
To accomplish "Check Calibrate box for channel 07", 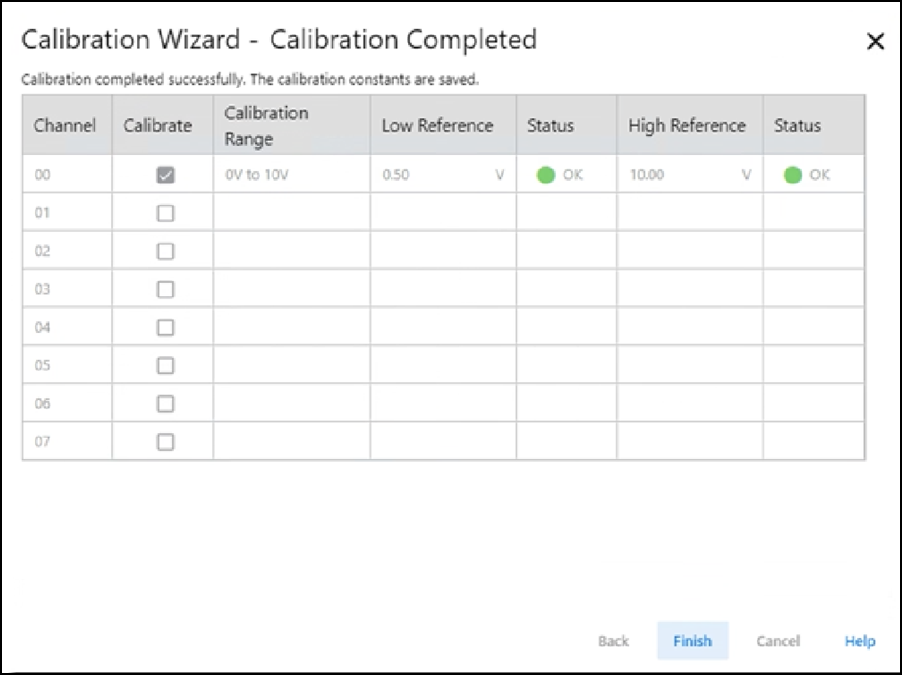I will [x=166, y=441].
